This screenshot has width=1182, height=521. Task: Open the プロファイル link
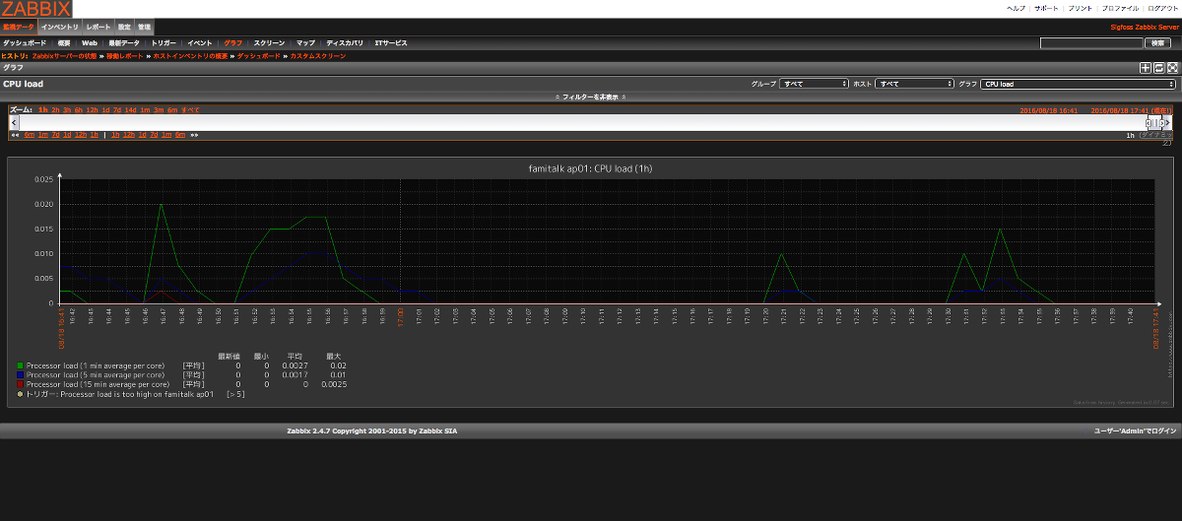1120,8
